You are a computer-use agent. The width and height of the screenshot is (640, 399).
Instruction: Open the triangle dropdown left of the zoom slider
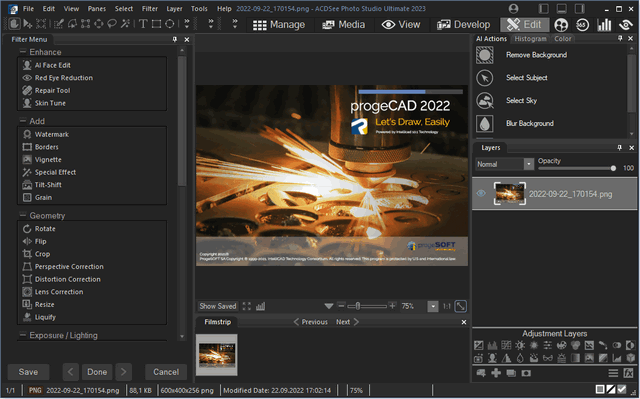tap(329, 306)
